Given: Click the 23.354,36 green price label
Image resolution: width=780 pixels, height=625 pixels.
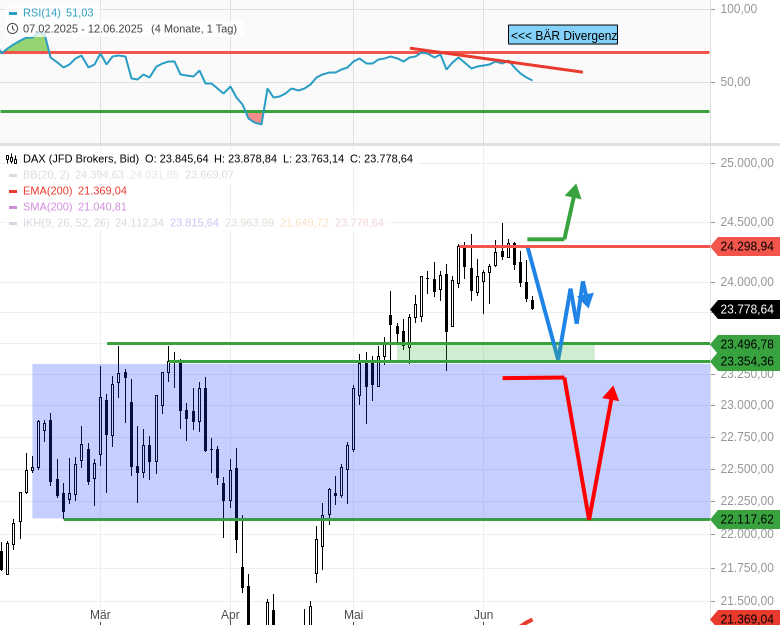Looking at the screenshot, I should pyautogui.click(x=746, y=361).
